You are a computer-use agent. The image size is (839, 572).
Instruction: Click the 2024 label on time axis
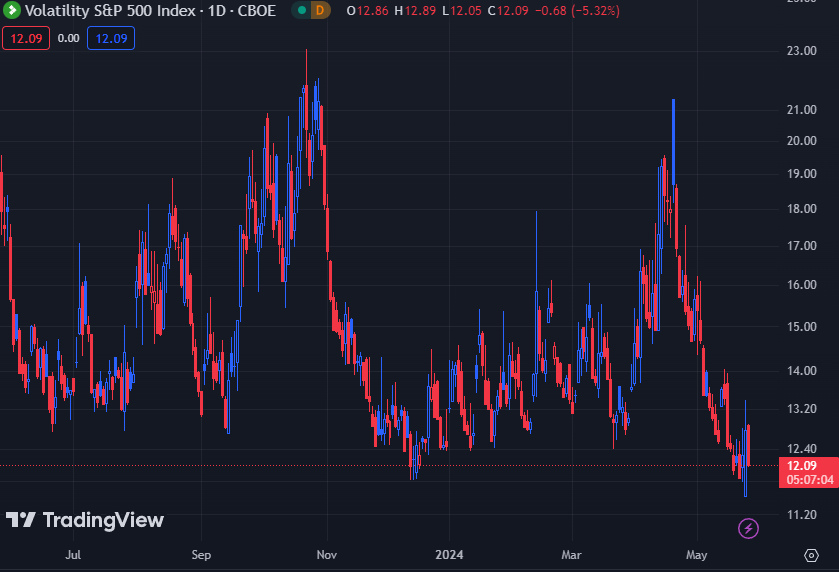click(x=449, y=555)
